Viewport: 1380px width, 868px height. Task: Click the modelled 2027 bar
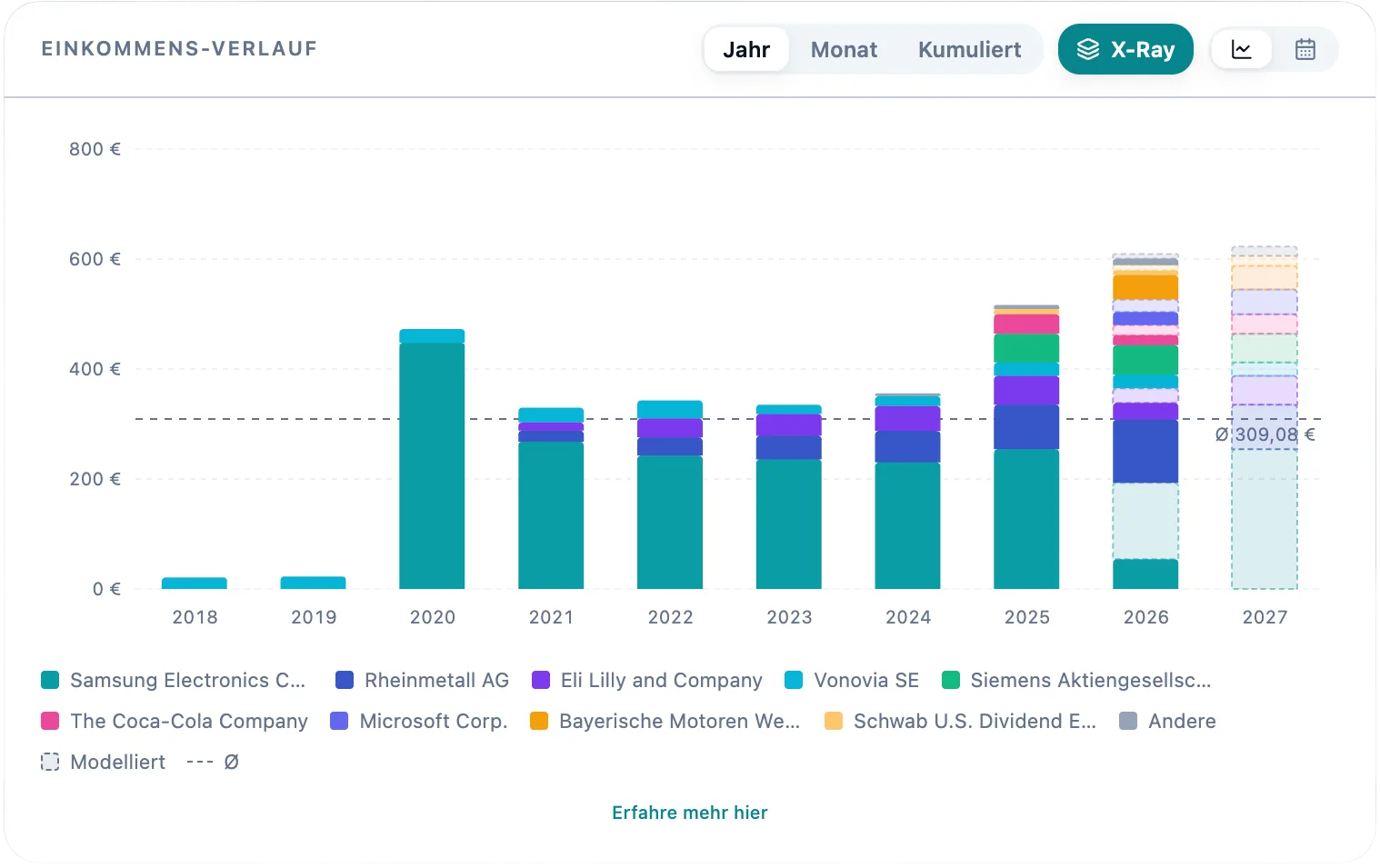(x=1265, y=418)
